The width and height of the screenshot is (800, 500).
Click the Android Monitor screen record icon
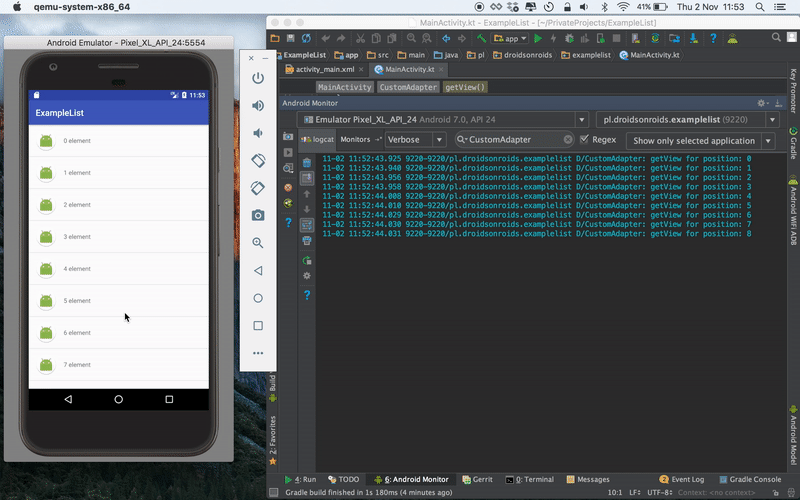(x=288, y=153)
